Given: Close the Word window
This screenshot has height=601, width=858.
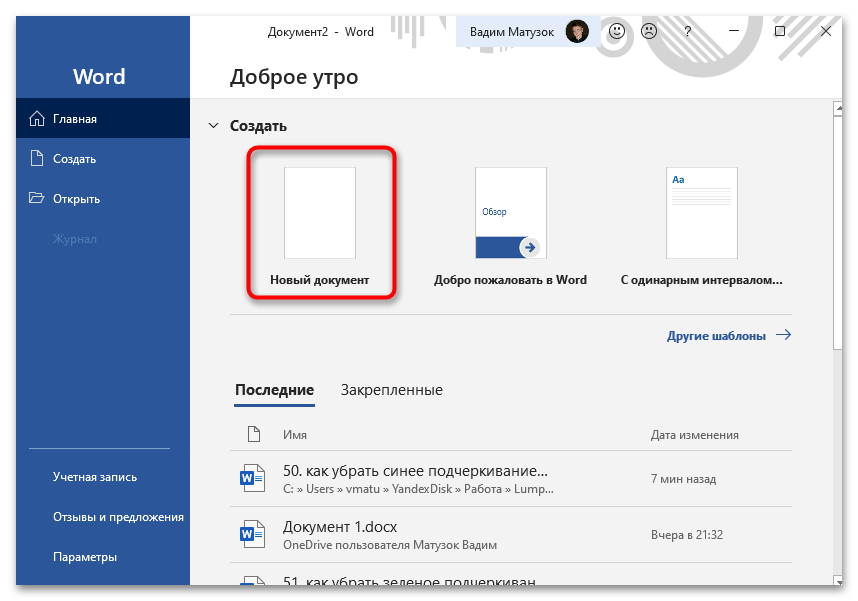Looking at the screenshot, I should [826, 31].
